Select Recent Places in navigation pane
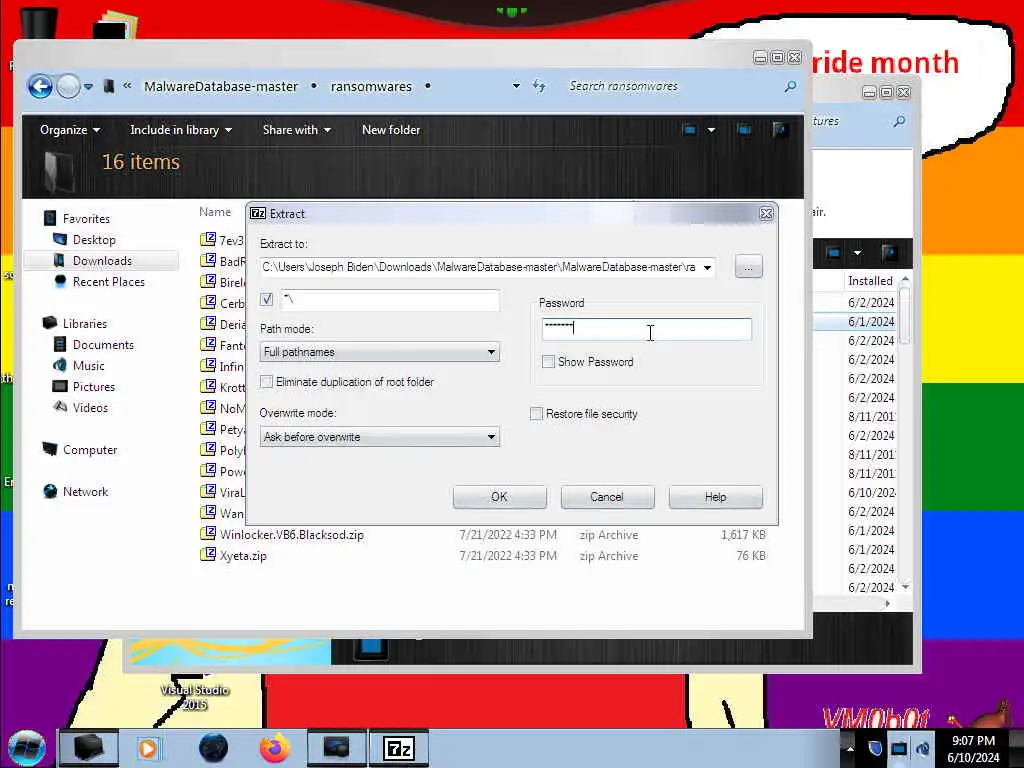This screenshot has width=1024, height=768. [108, 281]
